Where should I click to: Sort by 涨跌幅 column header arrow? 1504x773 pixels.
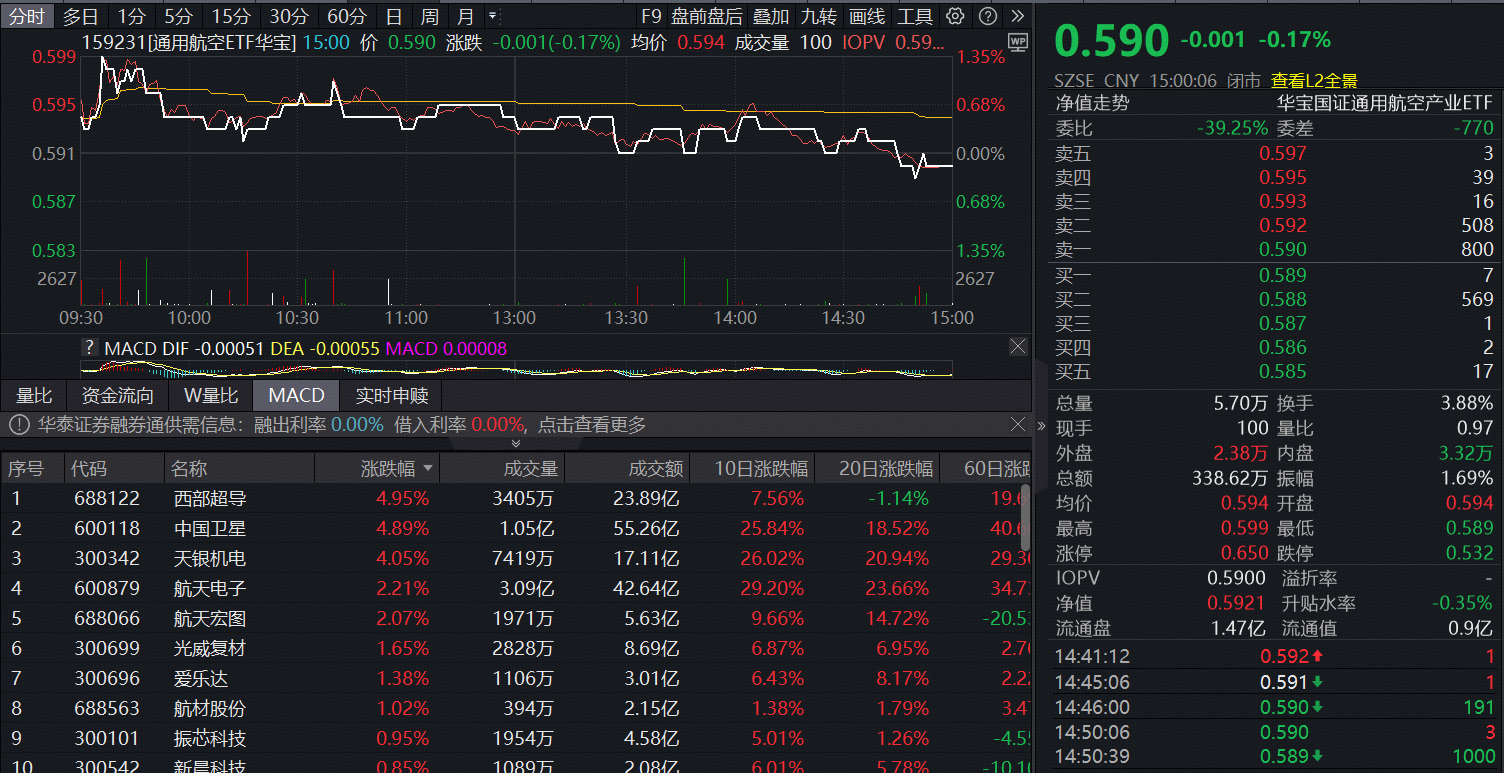[x=429, y=468]
